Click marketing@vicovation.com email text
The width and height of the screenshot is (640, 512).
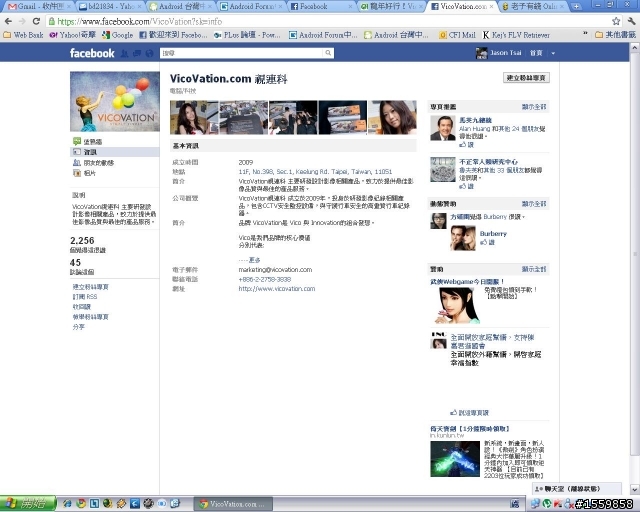point(275,270)
